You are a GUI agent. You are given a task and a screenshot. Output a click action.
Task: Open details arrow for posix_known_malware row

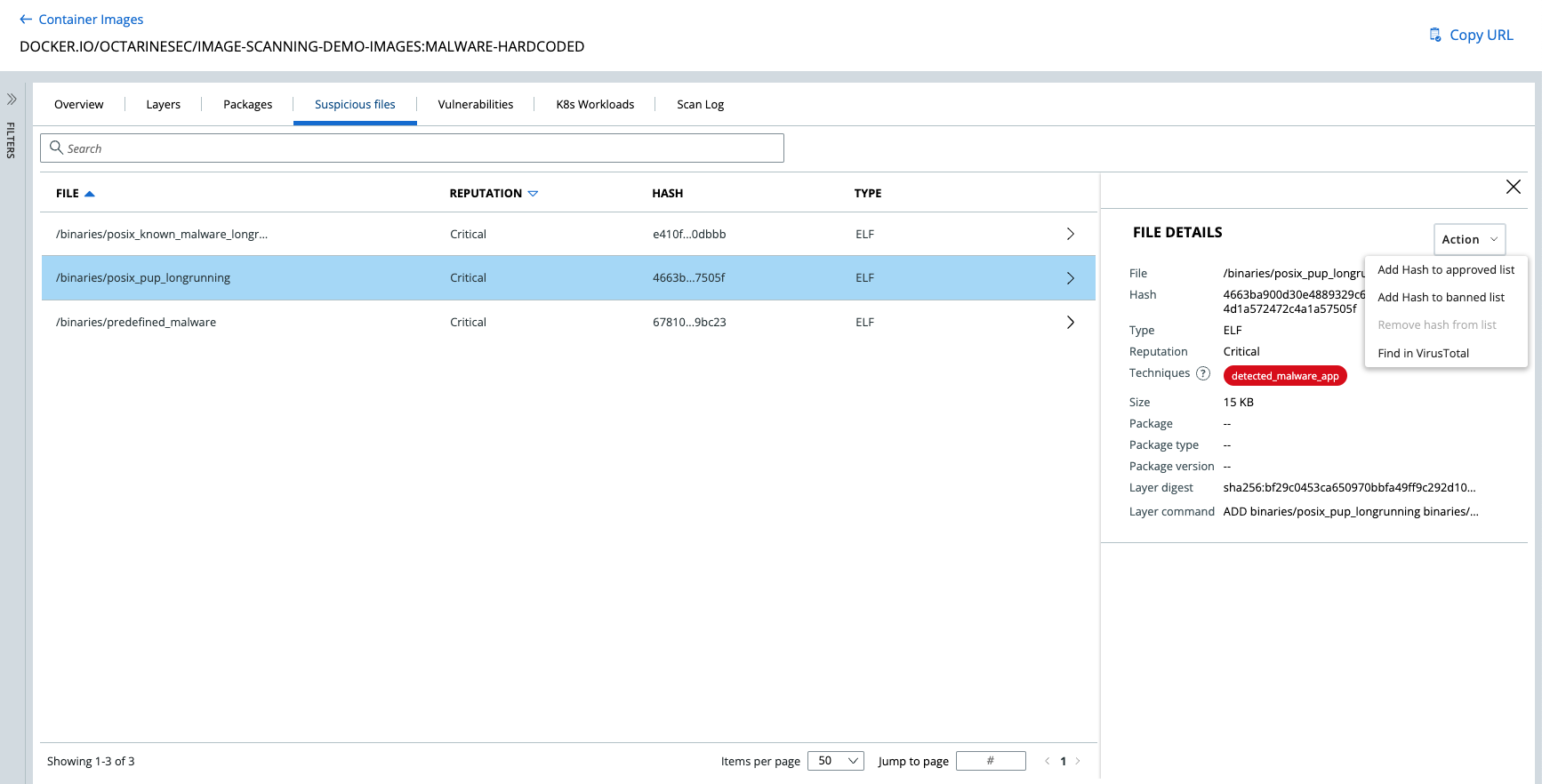click(1070, 234)
